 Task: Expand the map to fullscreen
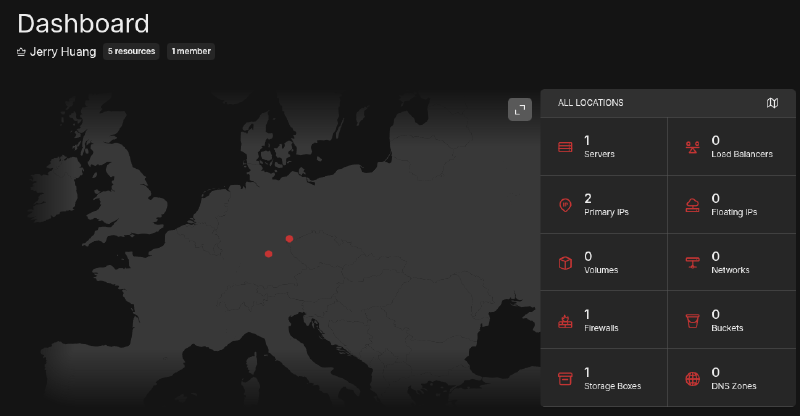pos(519,110)
